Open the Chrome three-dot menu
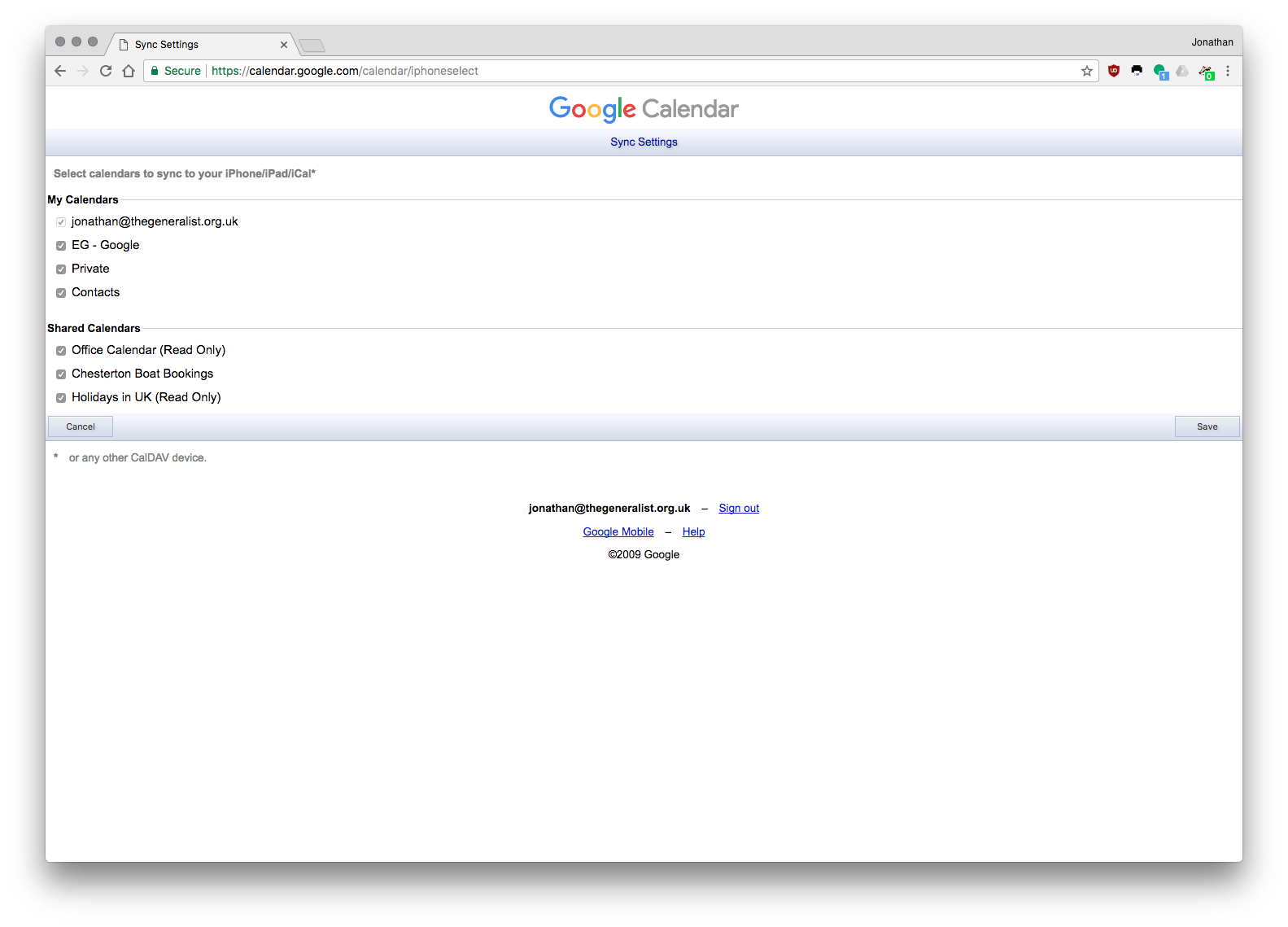 (x=1228, y=71)
